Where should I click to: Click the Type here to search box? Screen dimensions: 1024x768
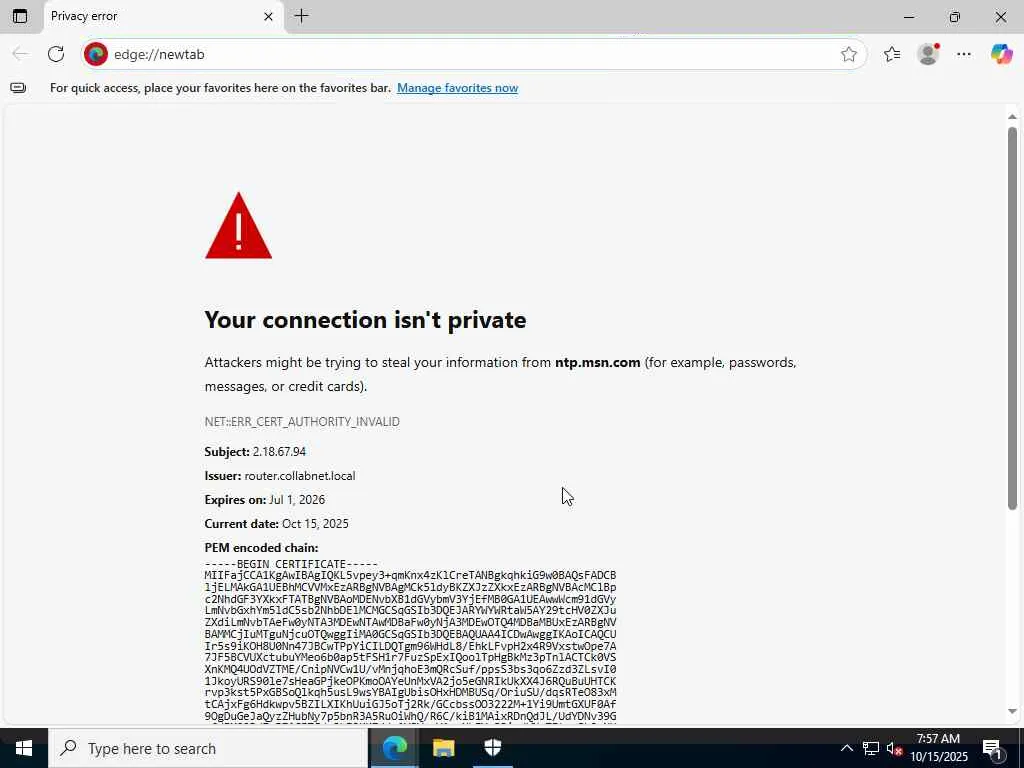click(208, 748)
